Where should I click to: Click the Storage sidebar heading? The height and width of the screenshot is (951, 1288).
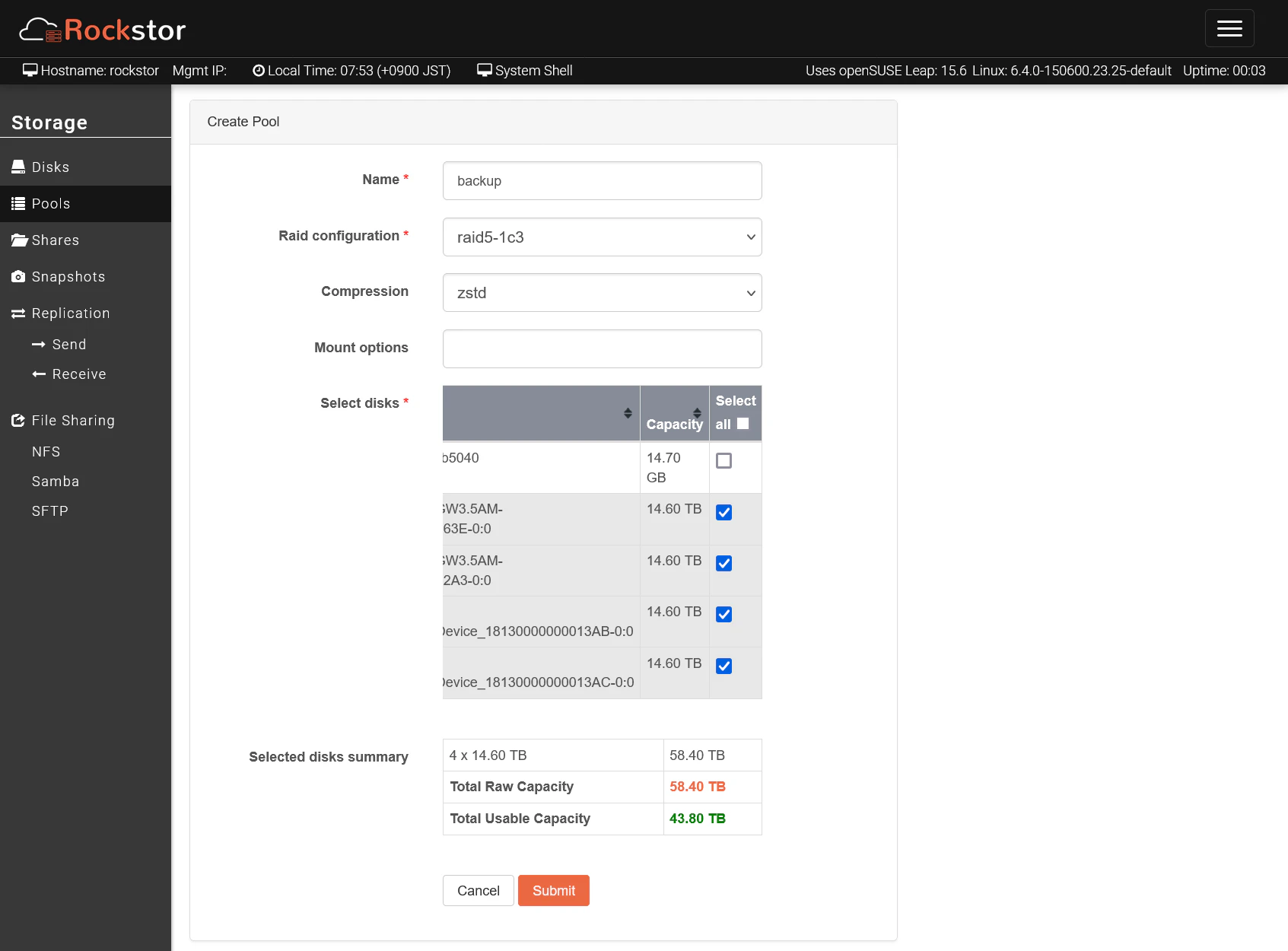click(49, 122)
